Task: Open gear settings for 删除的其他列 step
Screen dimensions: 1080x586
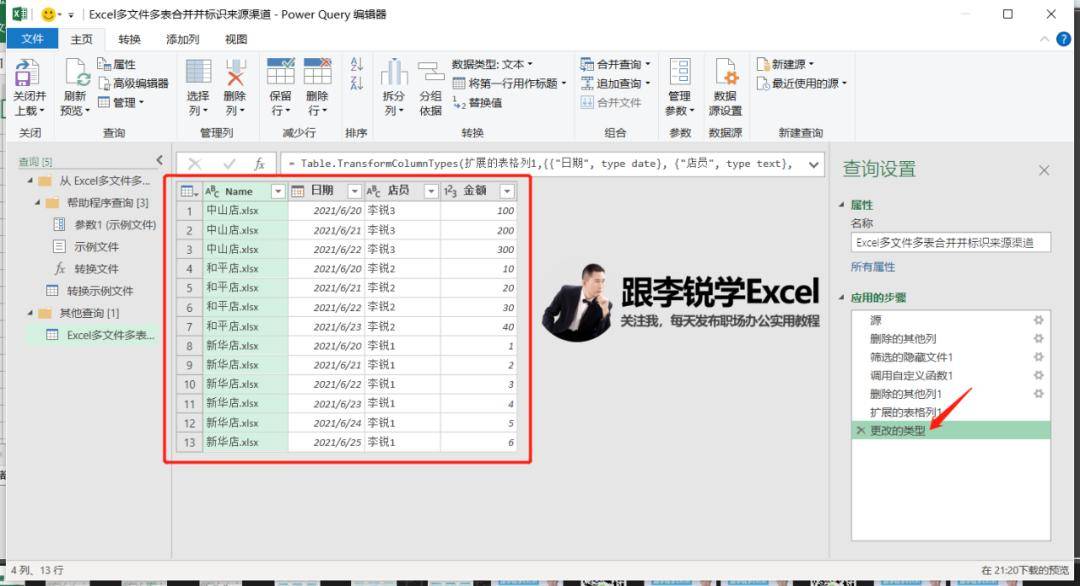Action: (x=1038, y=339)
